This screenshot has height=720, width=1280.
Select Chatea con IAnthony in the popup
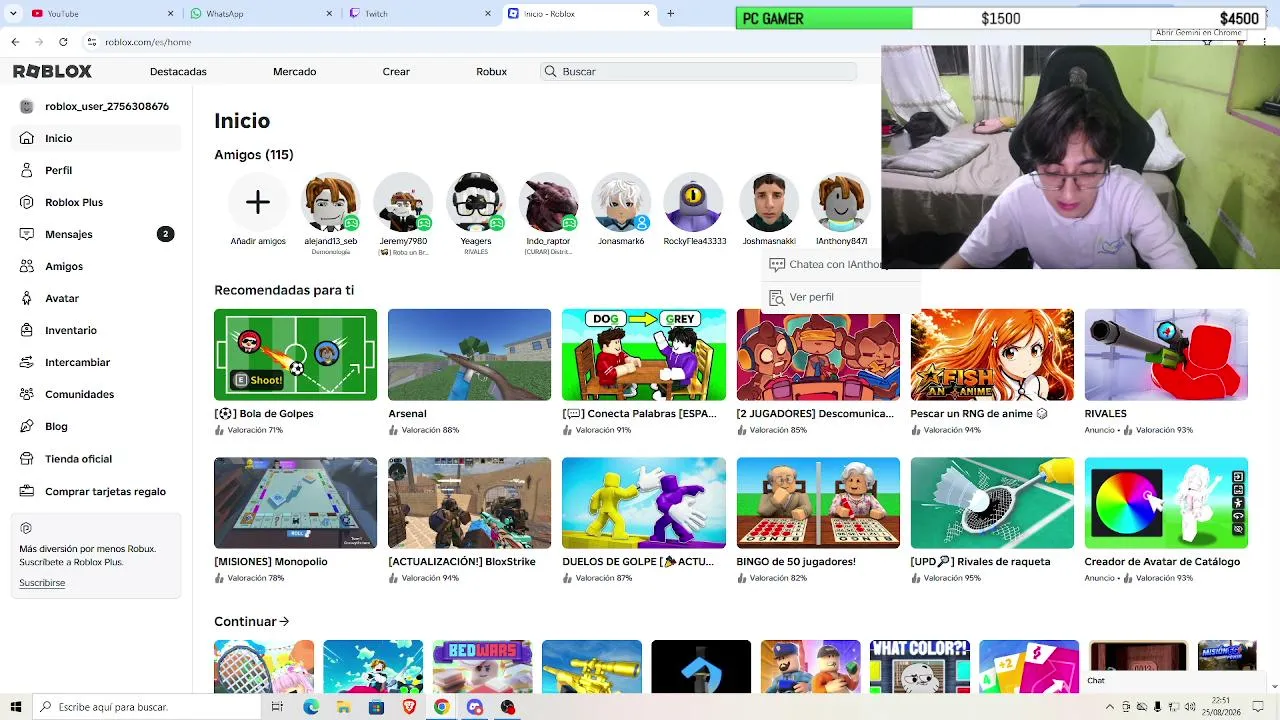pyautogui.click(x=824, y=265)
